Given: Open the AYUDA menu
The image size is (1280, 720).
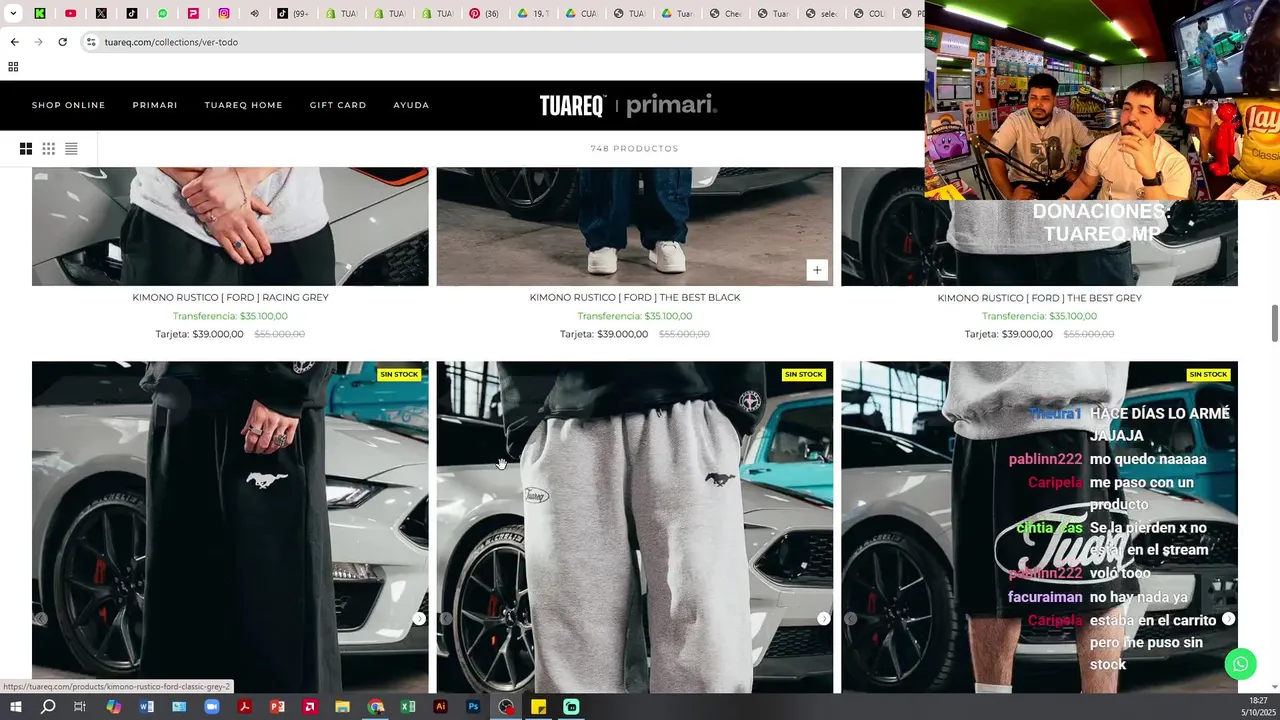Looking at the screenshot, I should 411,105.
